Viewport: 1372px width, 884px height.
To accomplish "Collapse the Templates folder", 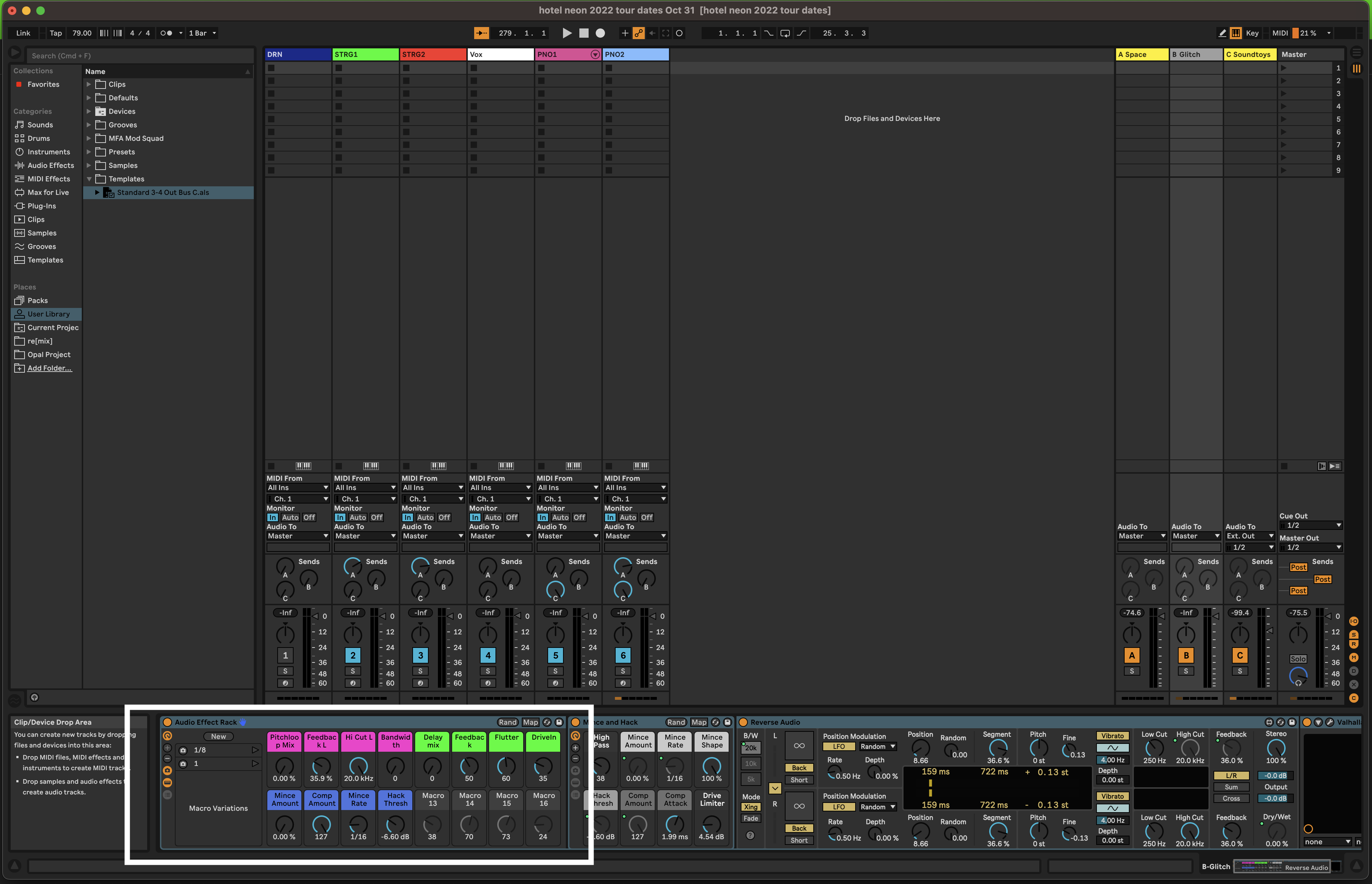I will click(89, 179).
